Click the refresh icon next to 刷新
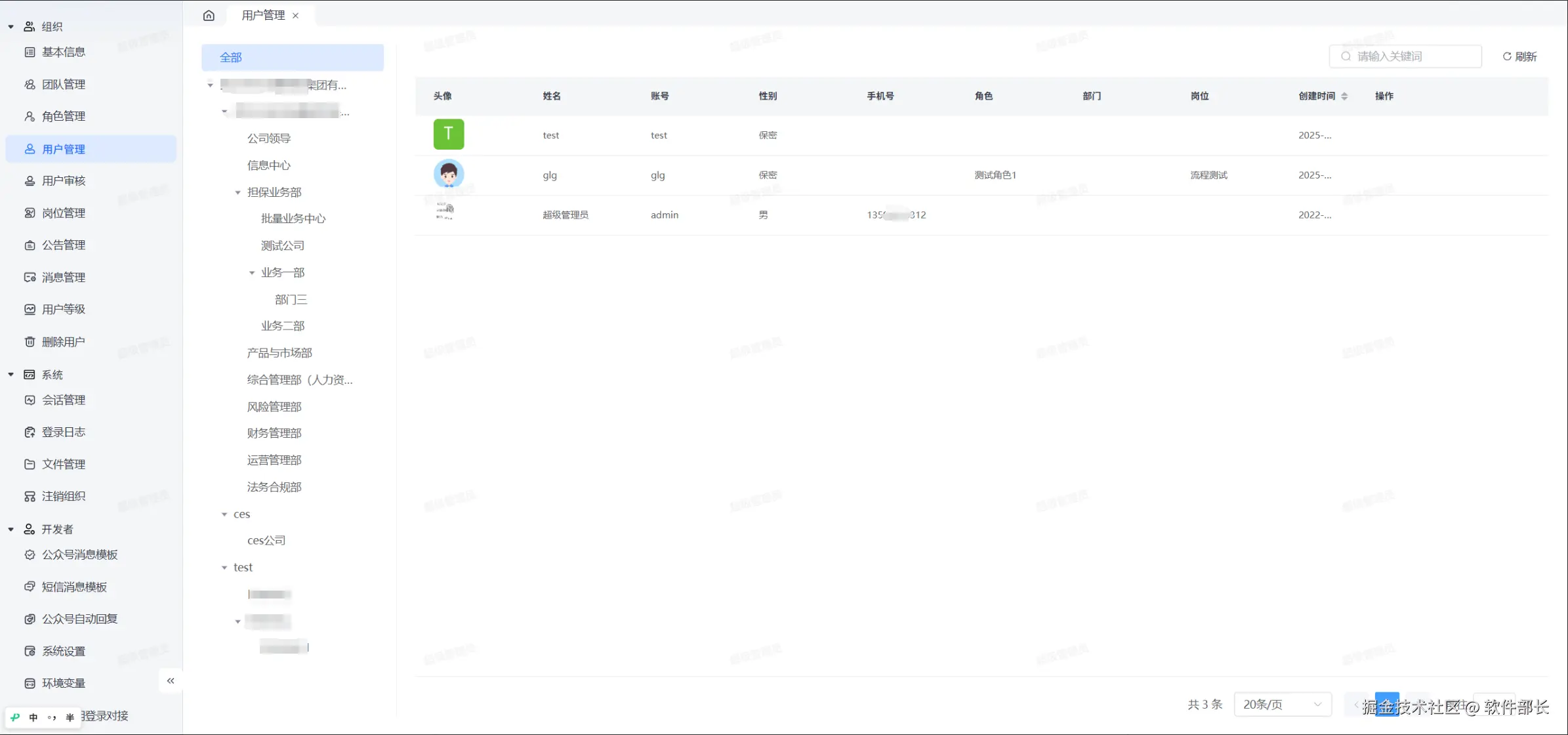 tap(1507, 56)
